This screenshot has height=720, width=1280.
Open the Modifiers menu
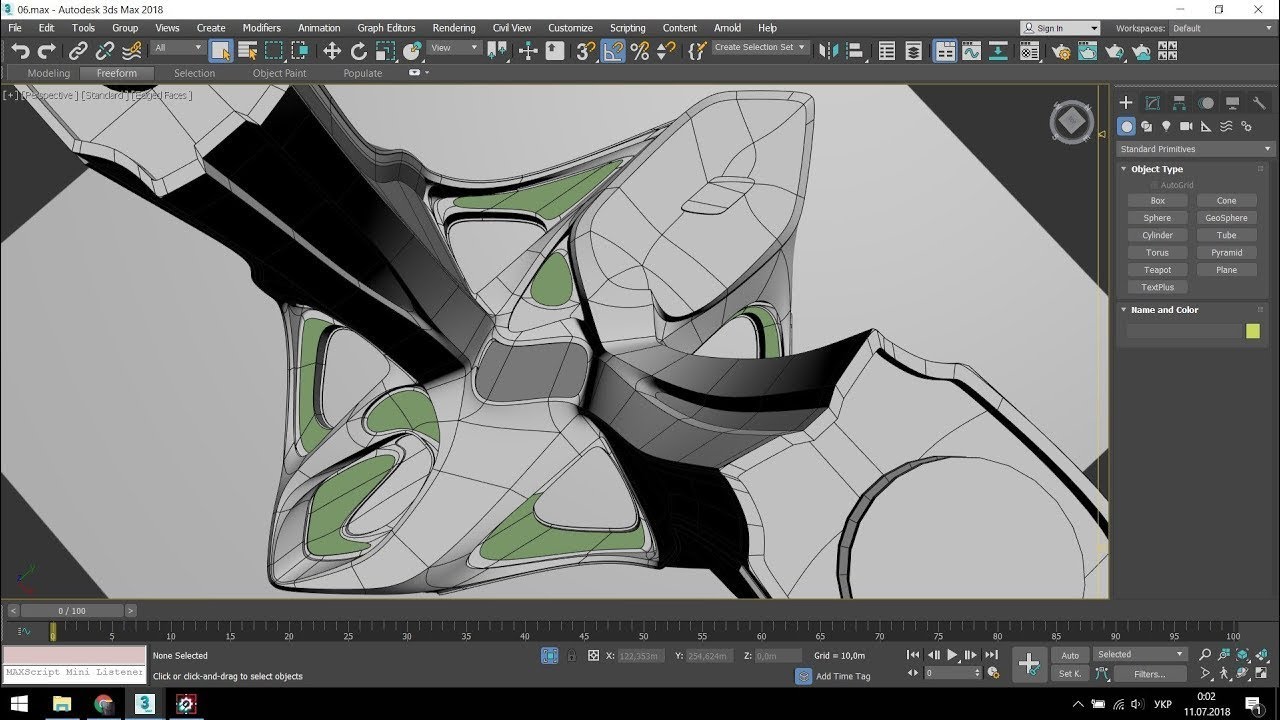click(x=262, y=28)
